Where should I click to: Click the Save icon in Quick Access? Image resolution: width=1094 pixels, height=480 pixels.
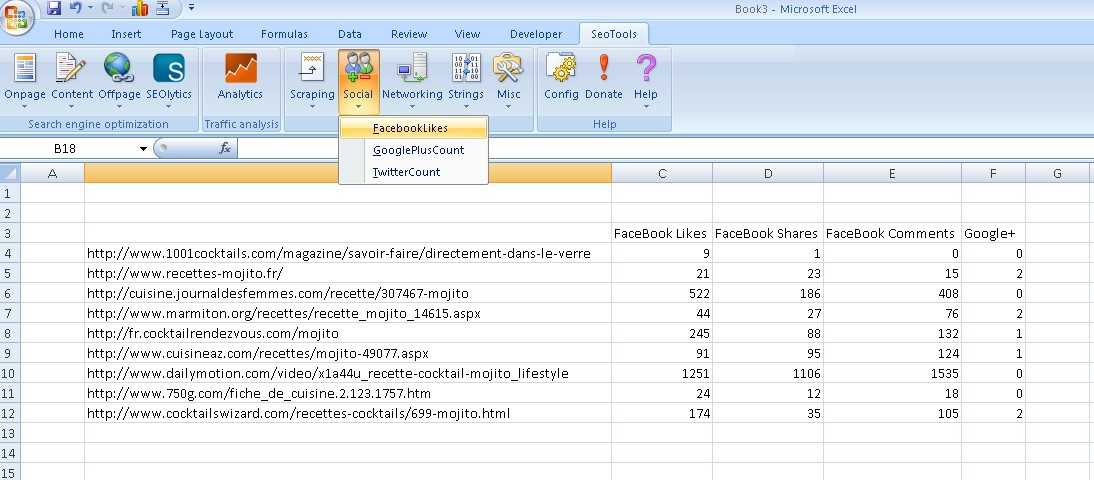pos(54,9)
